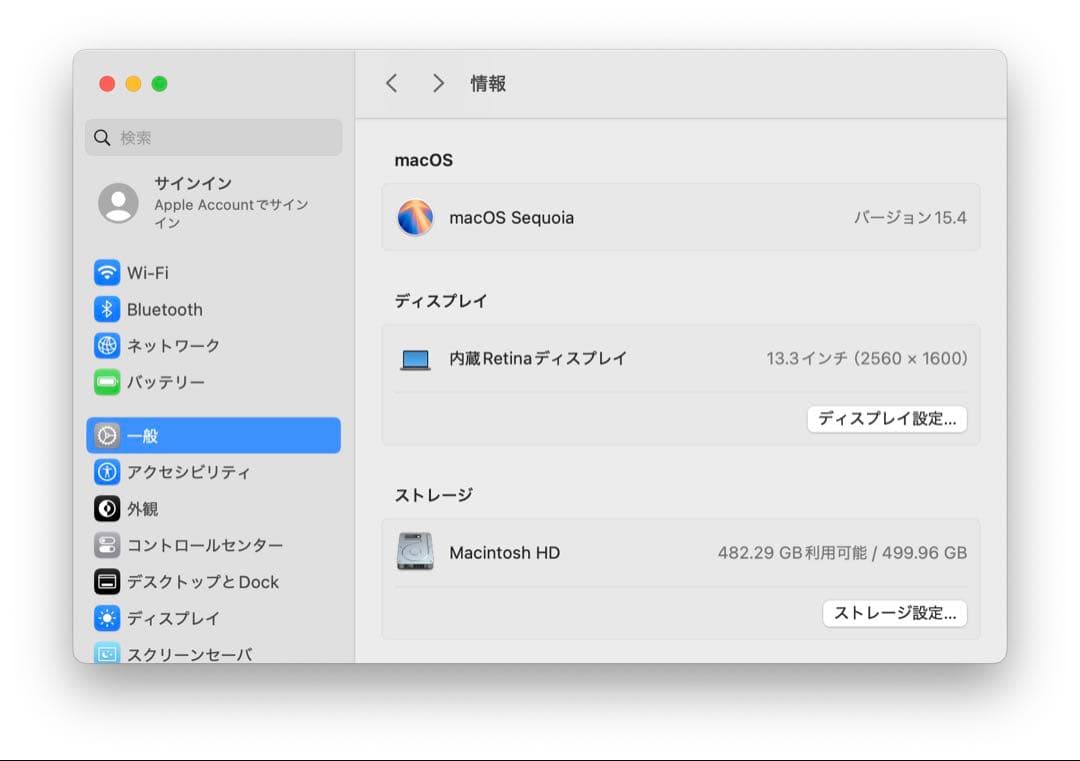Image resolution: width=1080 pixels, height=761 pixels.
Task: Select the 一般 gear icon
Action: [107, 435]
